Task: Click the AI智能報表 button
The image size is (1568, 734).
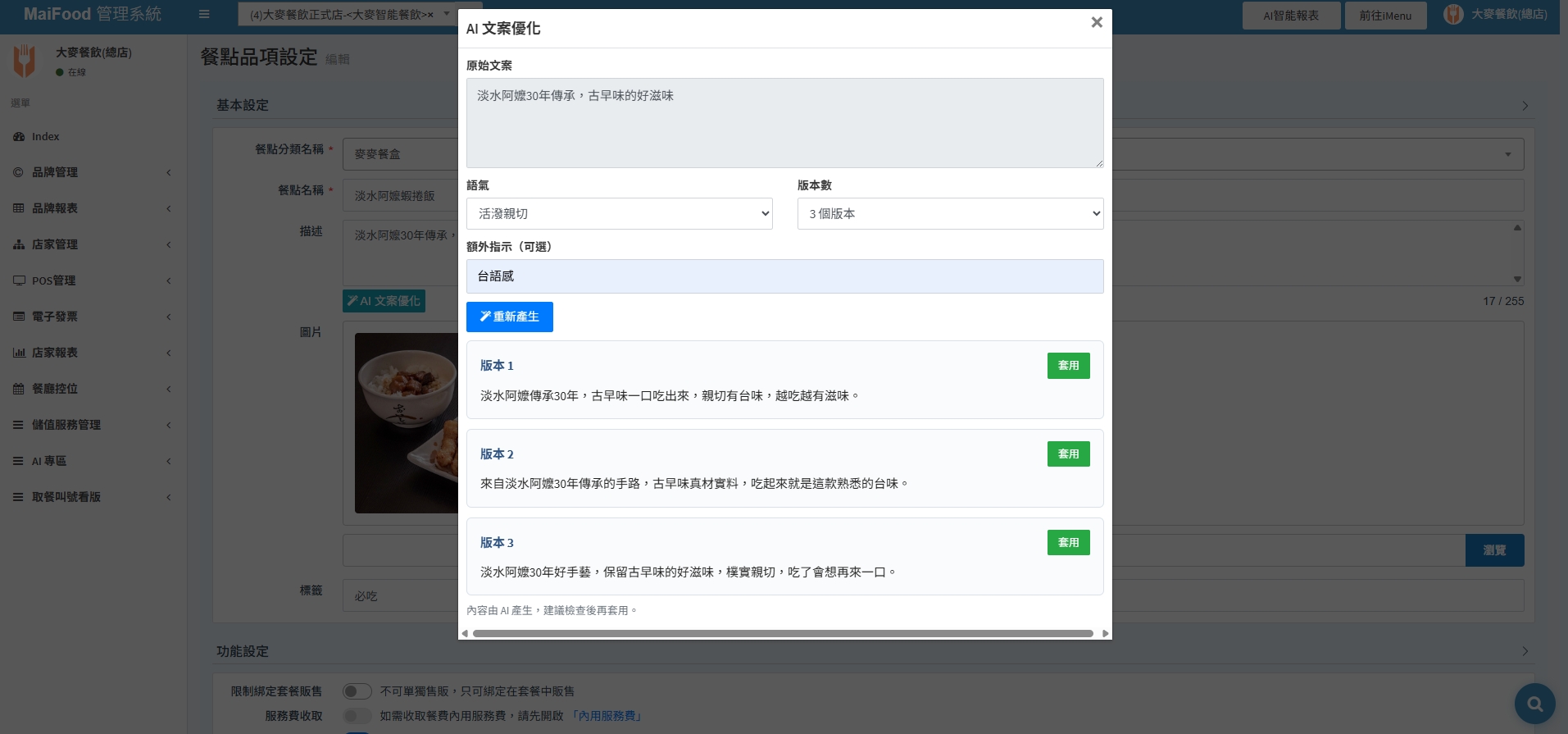Action: [1291, 16]
